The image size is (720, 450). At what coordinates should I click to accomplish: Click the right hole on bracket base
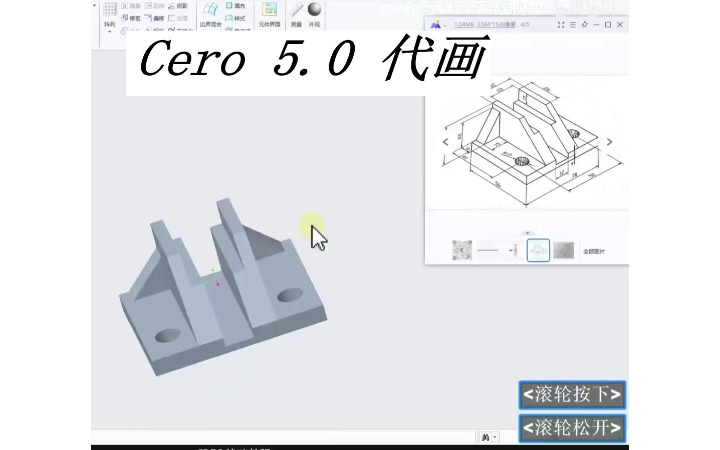pyautogui.click(x=290, y=295)
